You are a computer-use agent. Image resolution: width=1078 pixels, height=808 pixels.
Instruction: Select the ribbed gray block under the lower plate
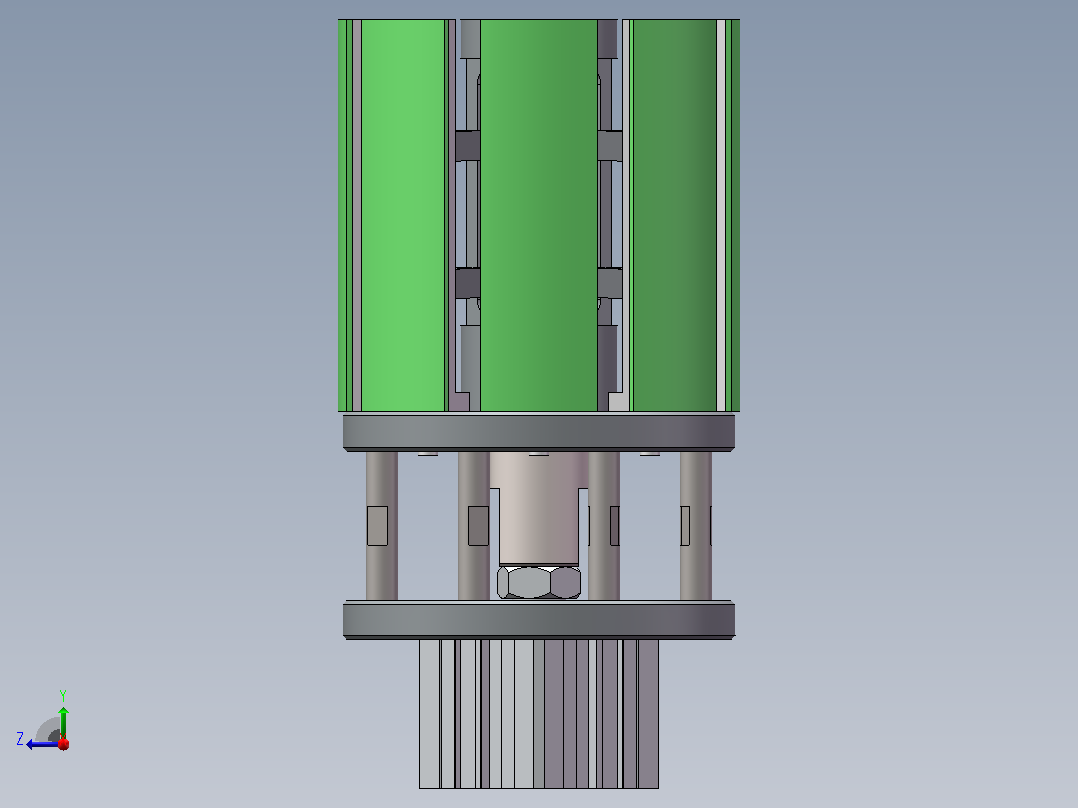(x=539, y=714)
